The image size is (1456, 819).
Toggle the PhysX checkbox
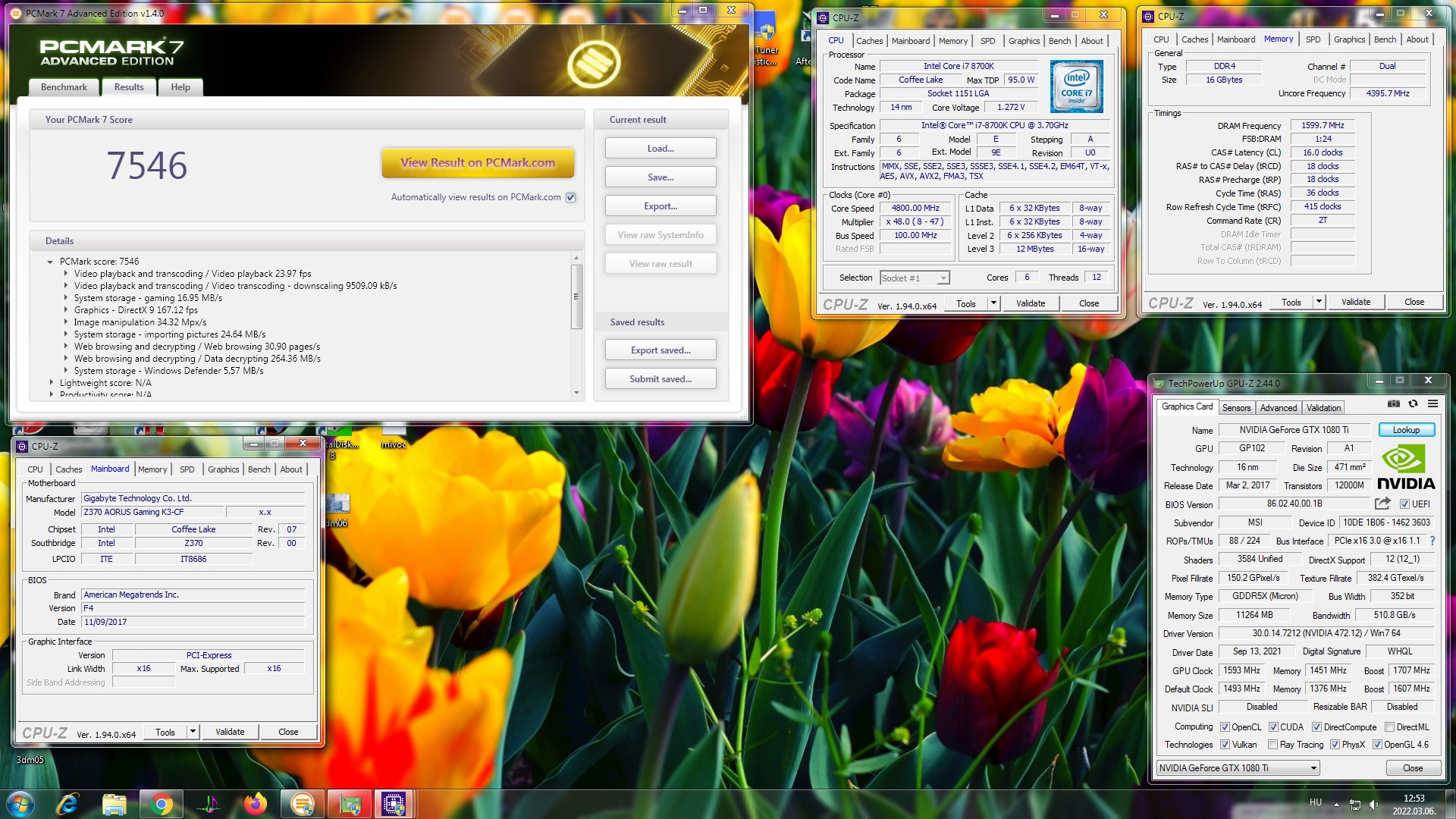tap(1335, 745)
